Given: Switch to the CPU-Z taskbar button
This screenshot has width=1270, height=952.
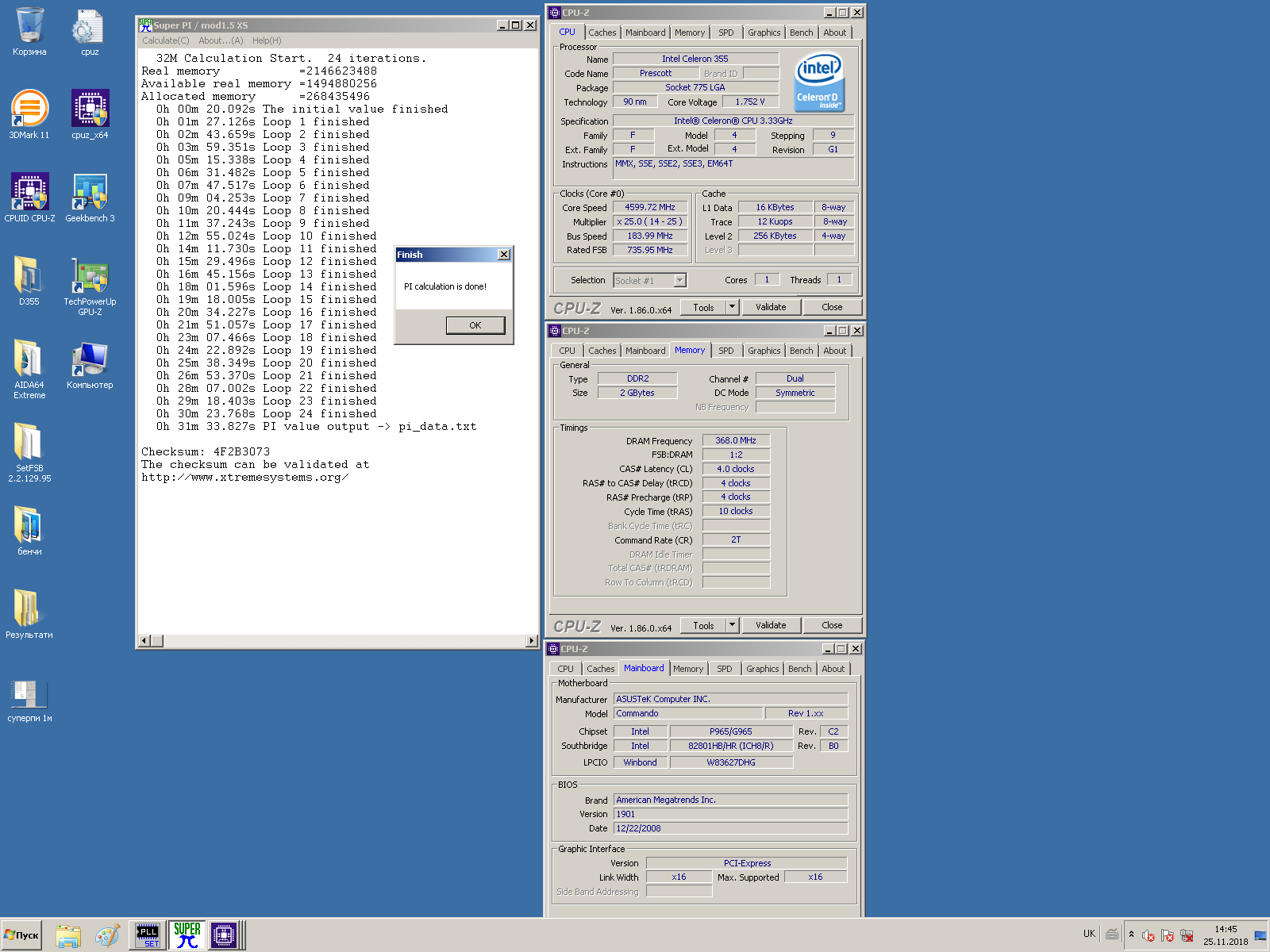Looking at the screenshot, I should pyautogui.click(x=224, y=935).
